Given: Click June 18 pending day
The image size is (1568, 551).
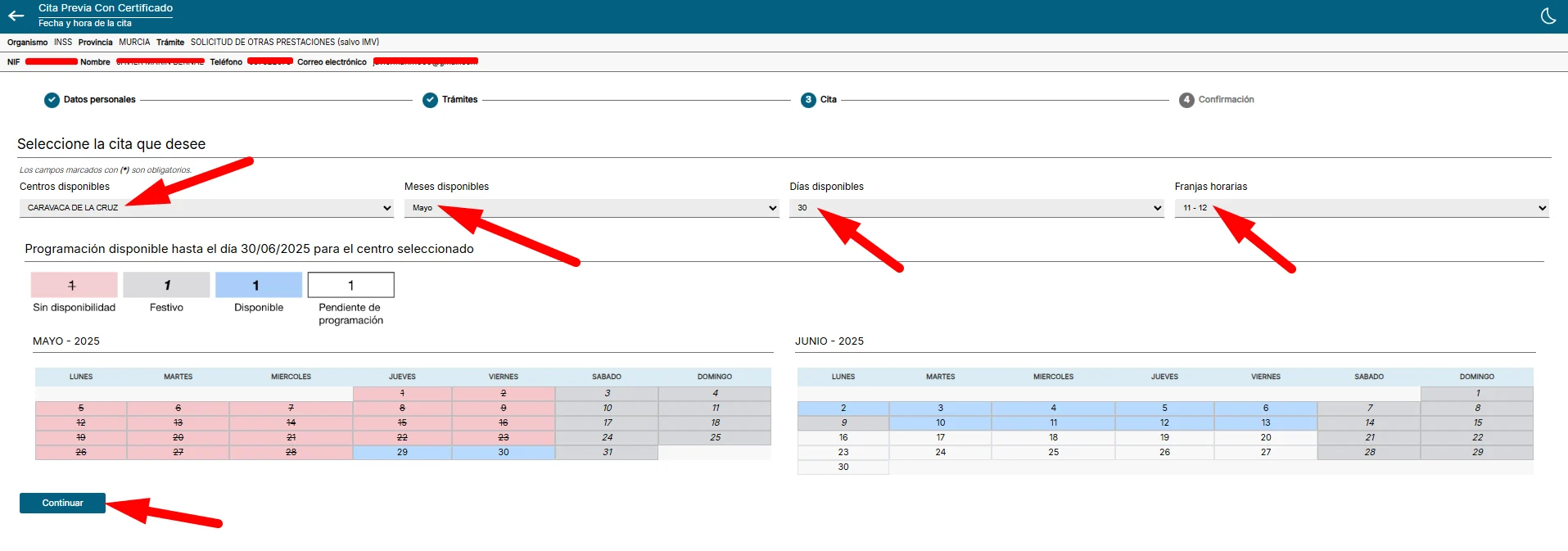Looking at the screenshot, I should pos(1054,438).
